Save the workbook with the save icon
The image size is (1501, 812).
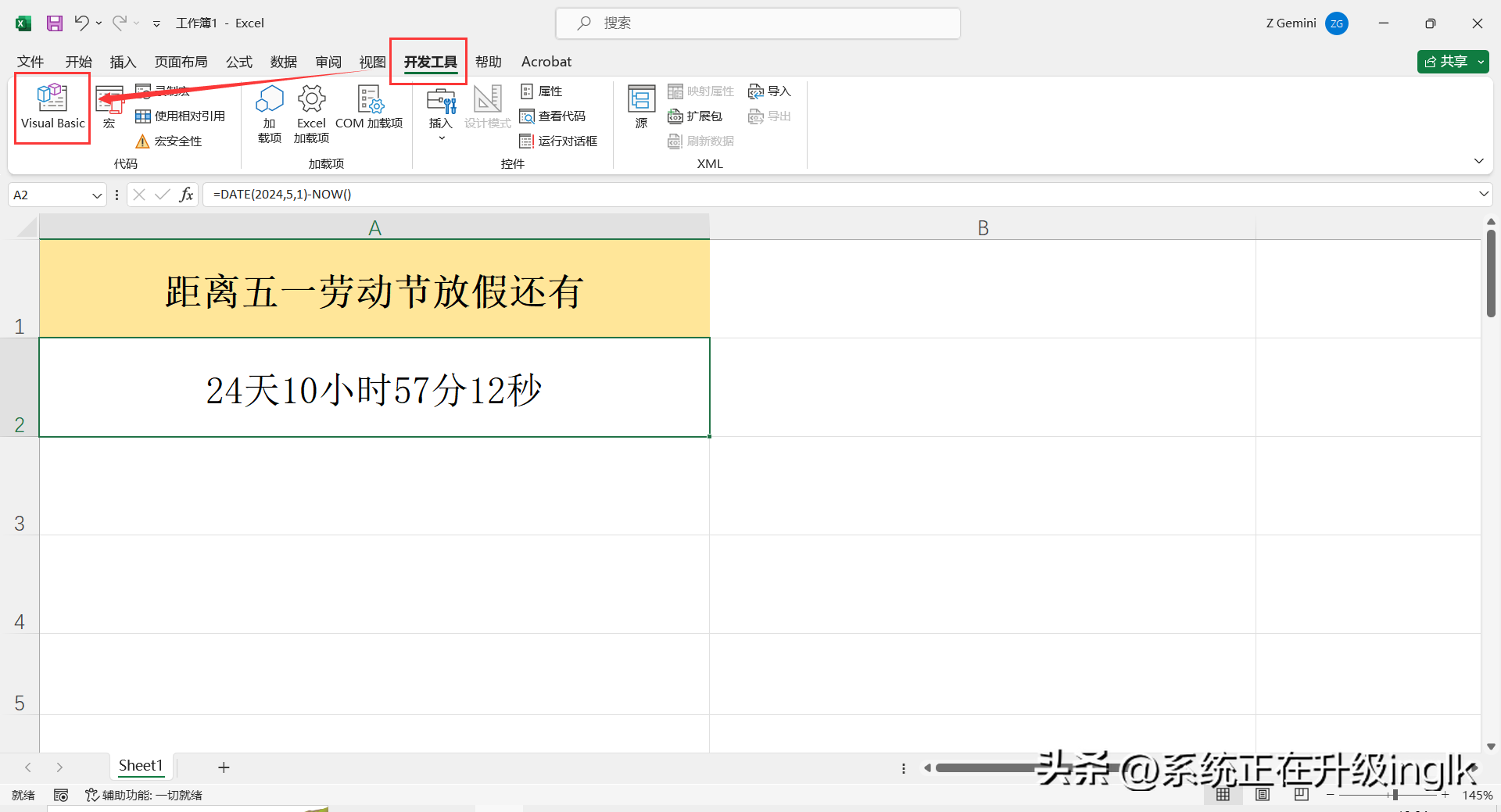[x=55, y=23]
